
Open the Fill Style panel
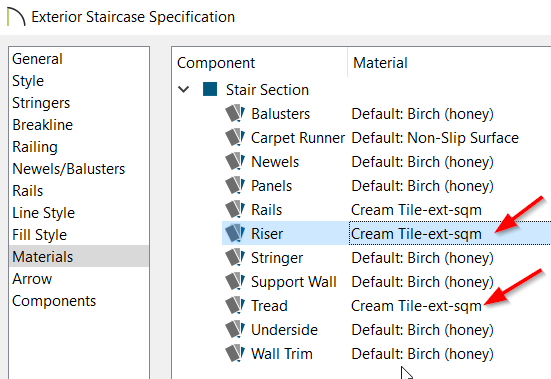39,235
